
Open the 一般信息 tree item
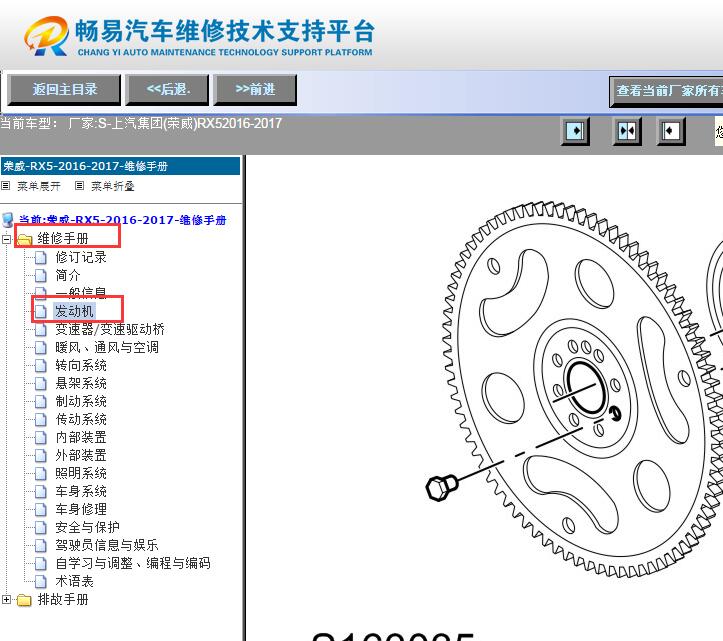pyautogui.click(x=81, y=292)
